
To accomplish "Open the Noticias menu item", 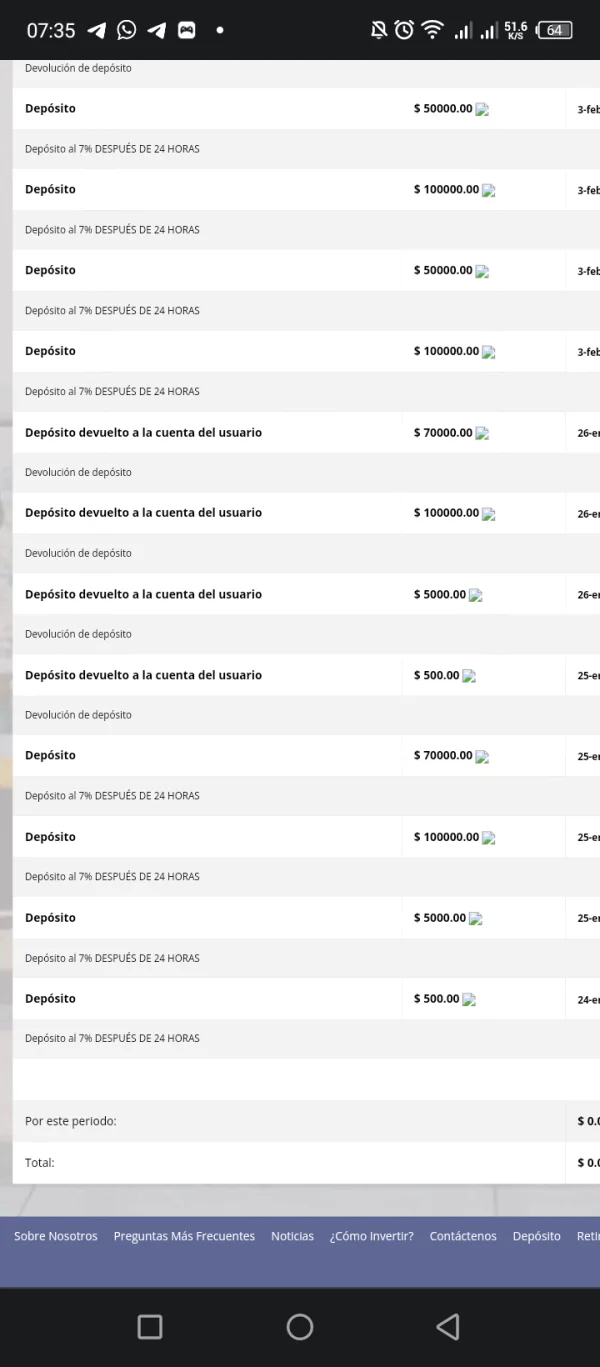I will [x=292, y=1236].
